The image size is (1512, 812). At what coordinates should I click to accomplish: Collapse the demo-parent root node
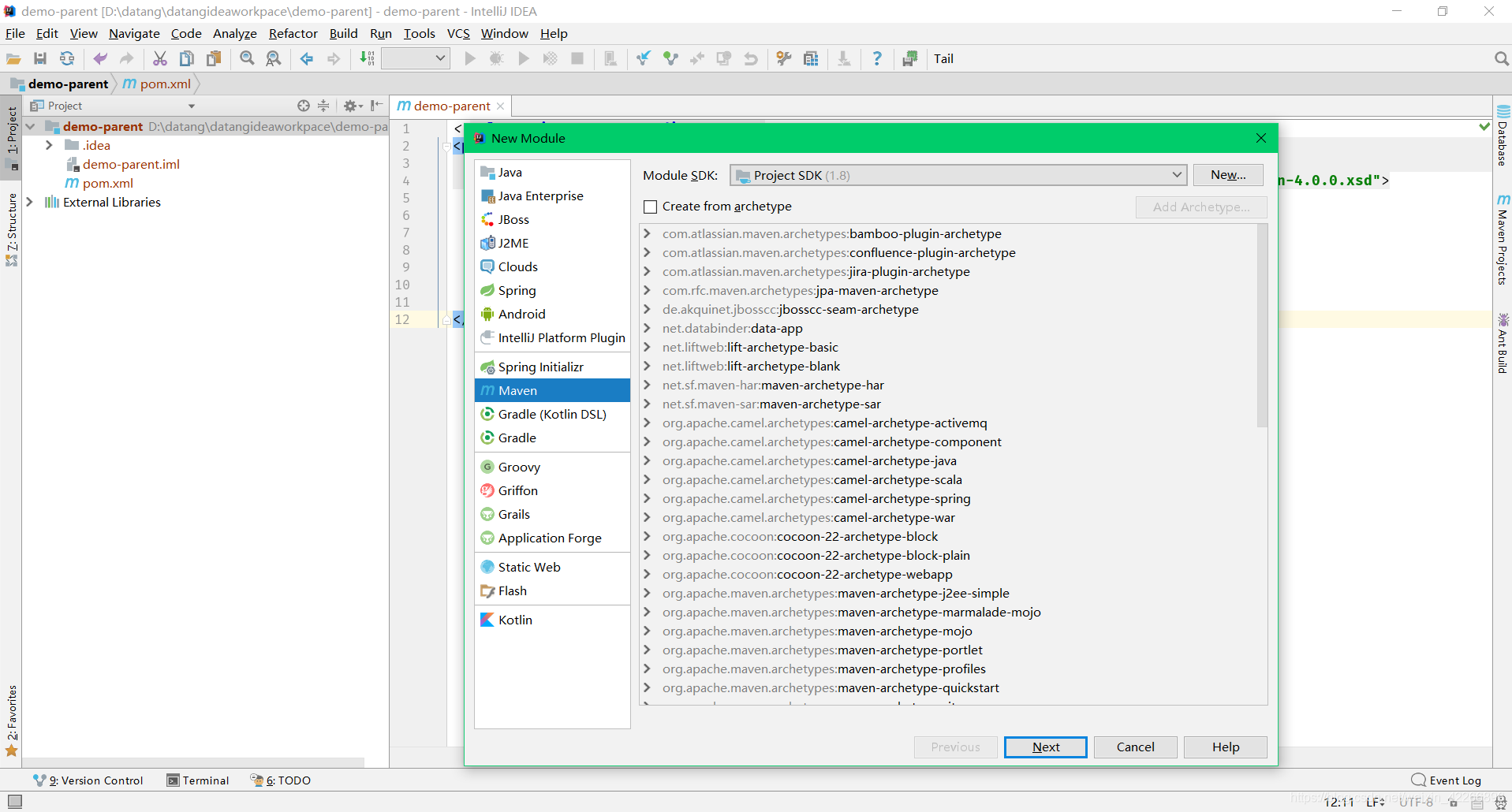click(x=30, y=126)
